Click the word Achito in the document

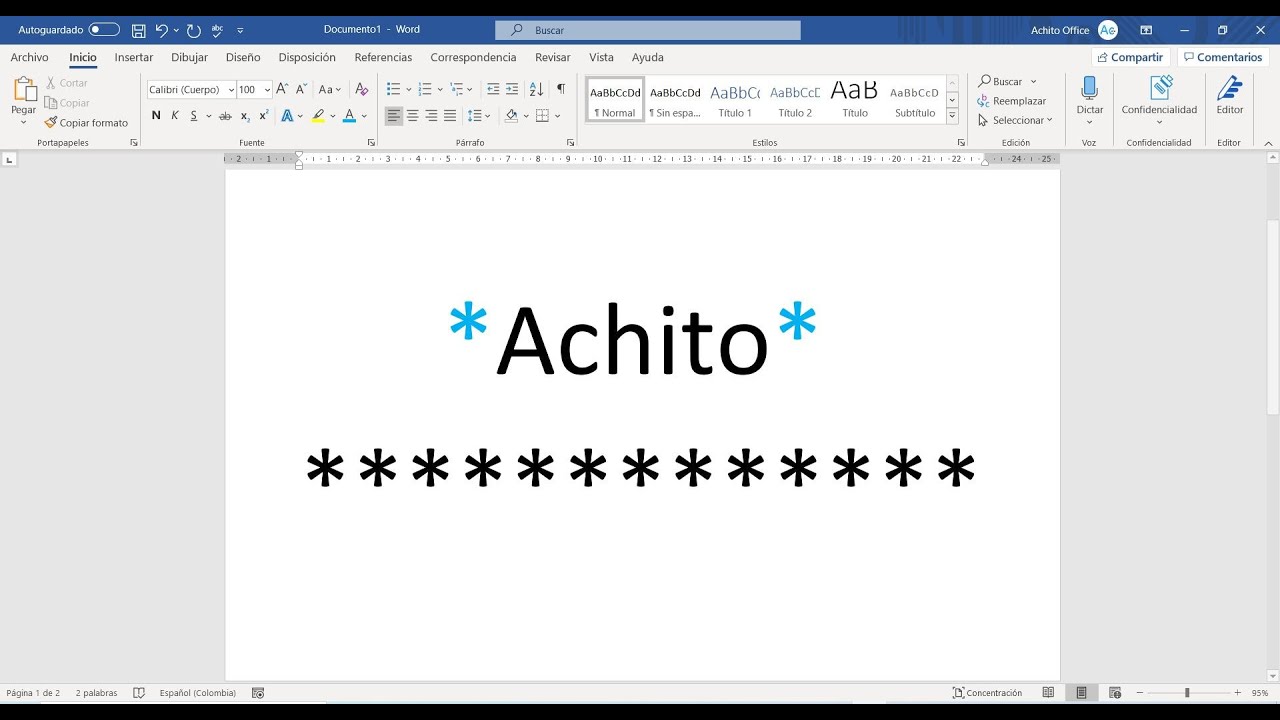pyautogui.click(x=632, y=340)
